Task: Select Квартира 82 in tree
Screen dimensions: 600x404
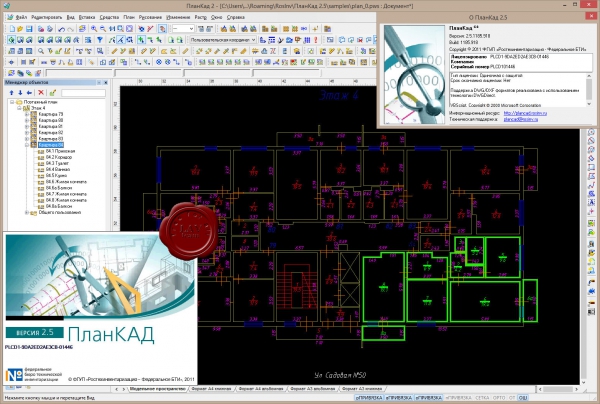Action: (51, 132)
